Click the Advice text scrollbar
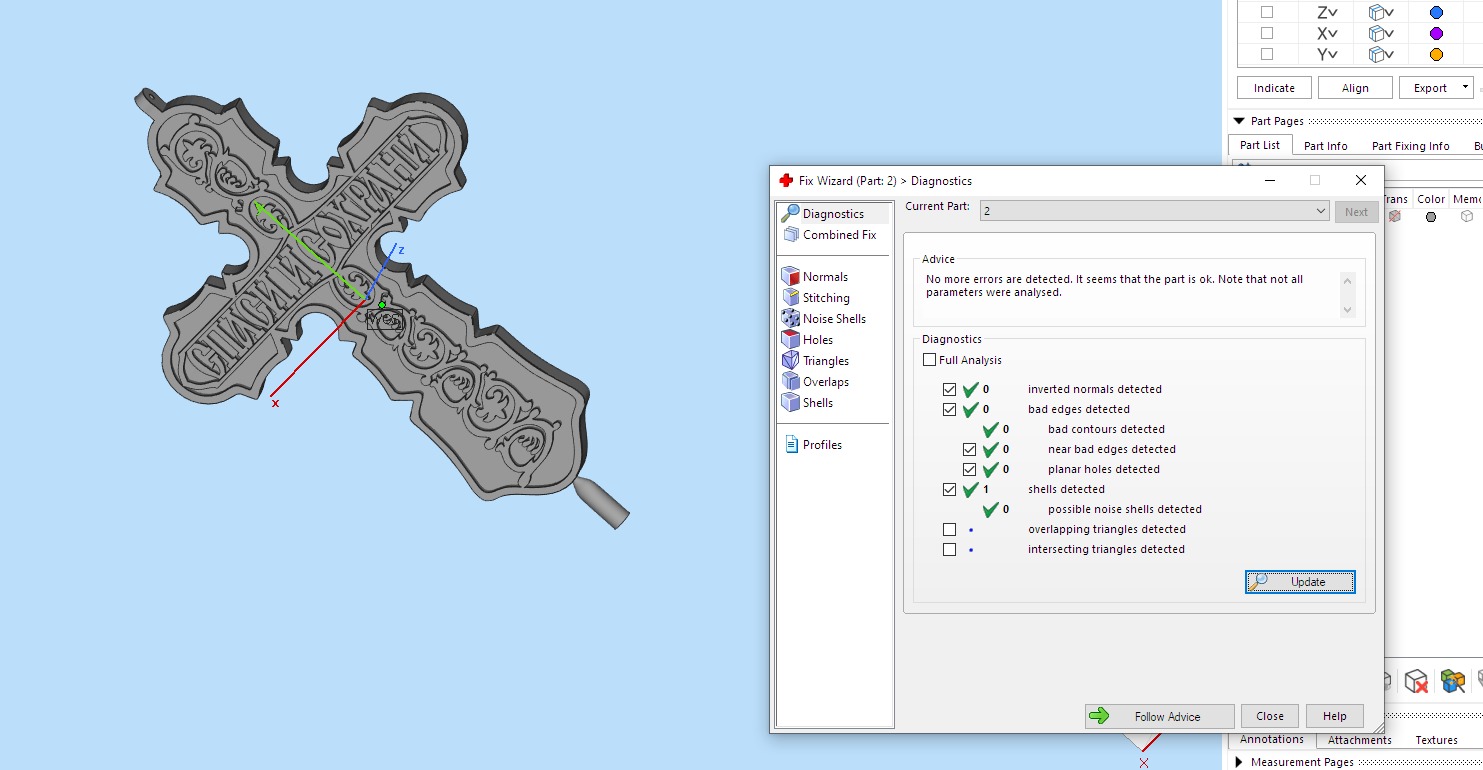The height and width of the screenshot is (770, 1483). (x=1348, y=295)
